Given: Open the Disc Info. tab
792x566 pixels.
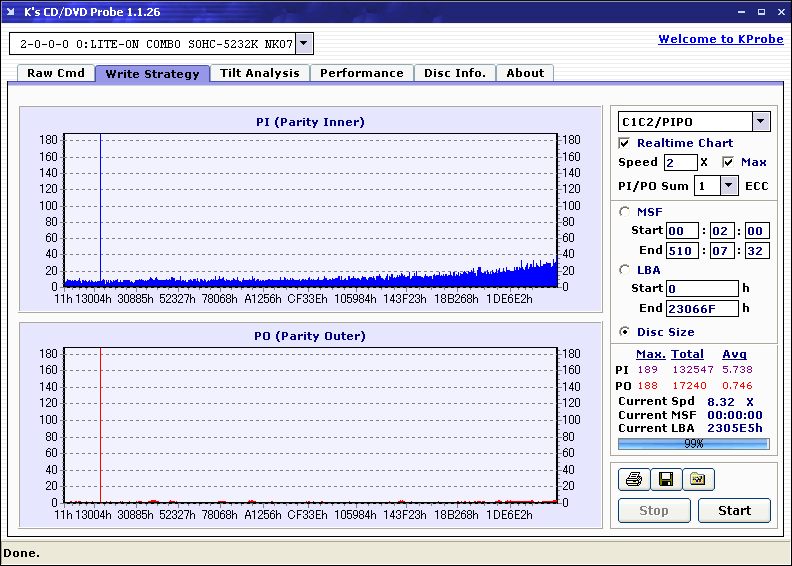Looking at the screenshot, I should click(454, 73).
